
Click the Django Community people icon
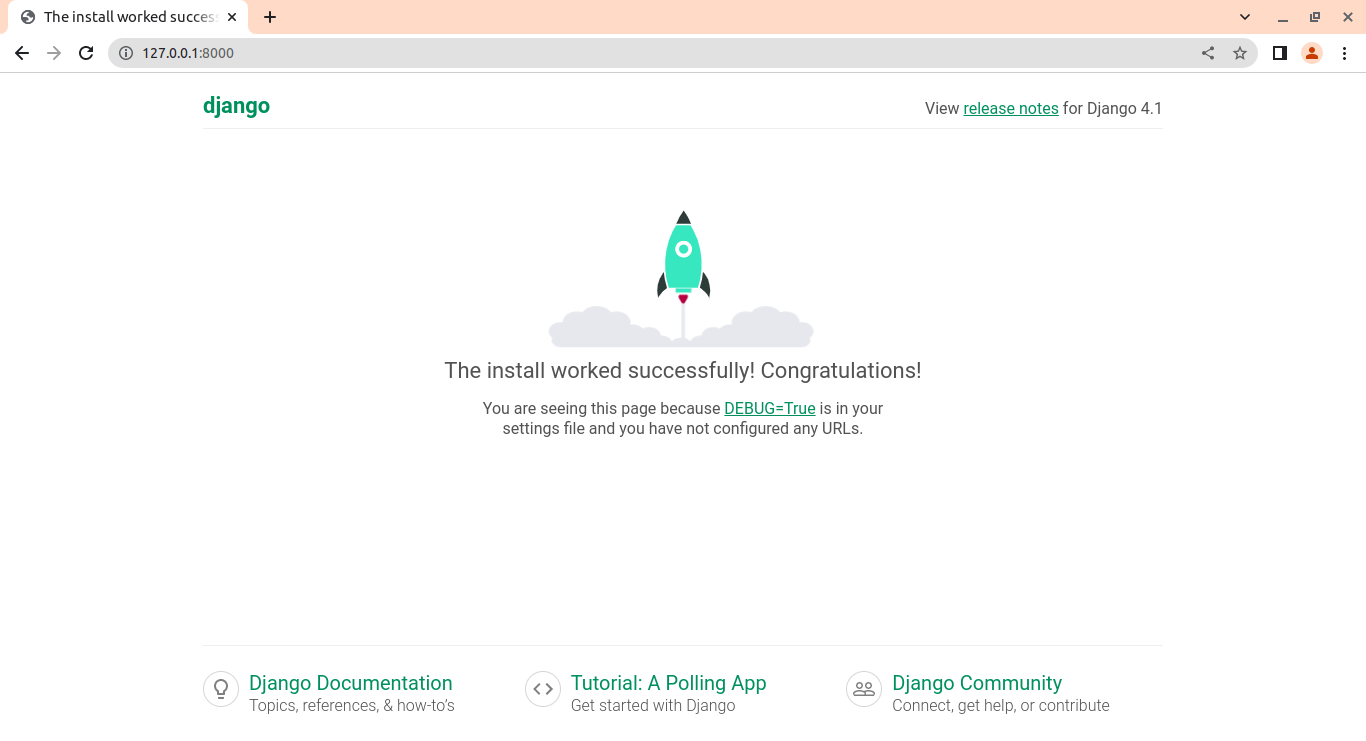point(864,688)
